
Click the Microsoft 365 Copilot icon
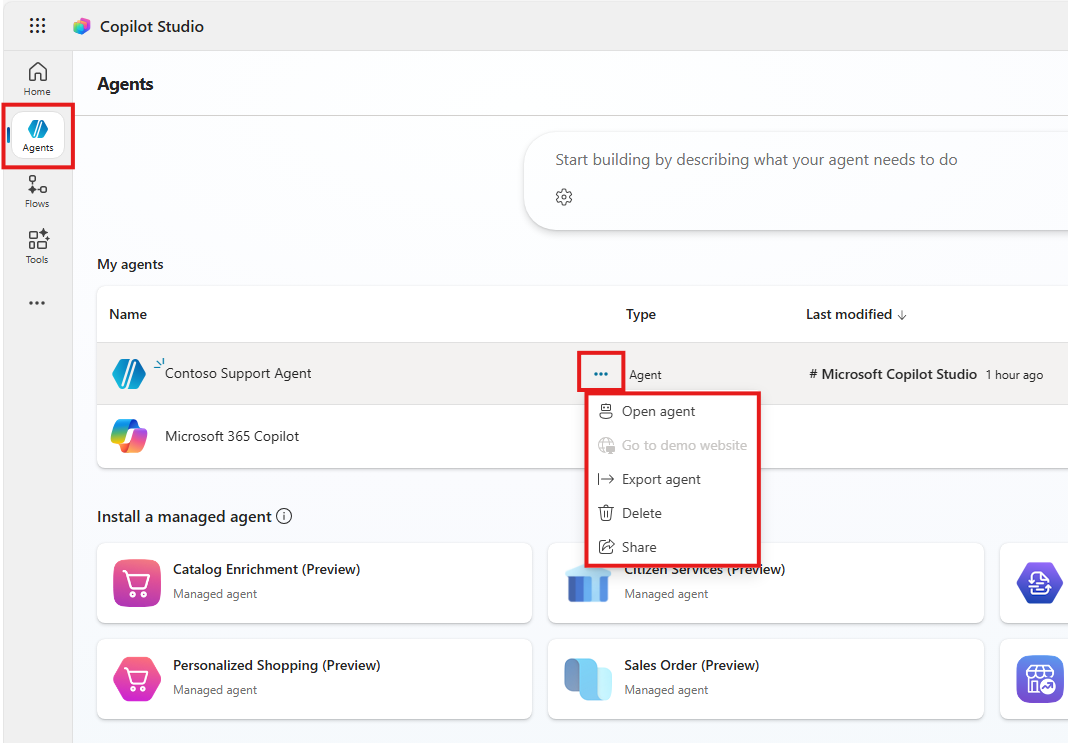[129, 437]
